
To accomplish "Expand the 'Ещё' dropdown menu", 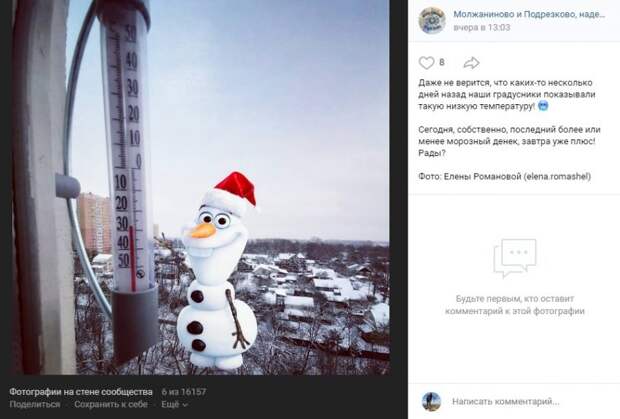I will click(174, 404).
